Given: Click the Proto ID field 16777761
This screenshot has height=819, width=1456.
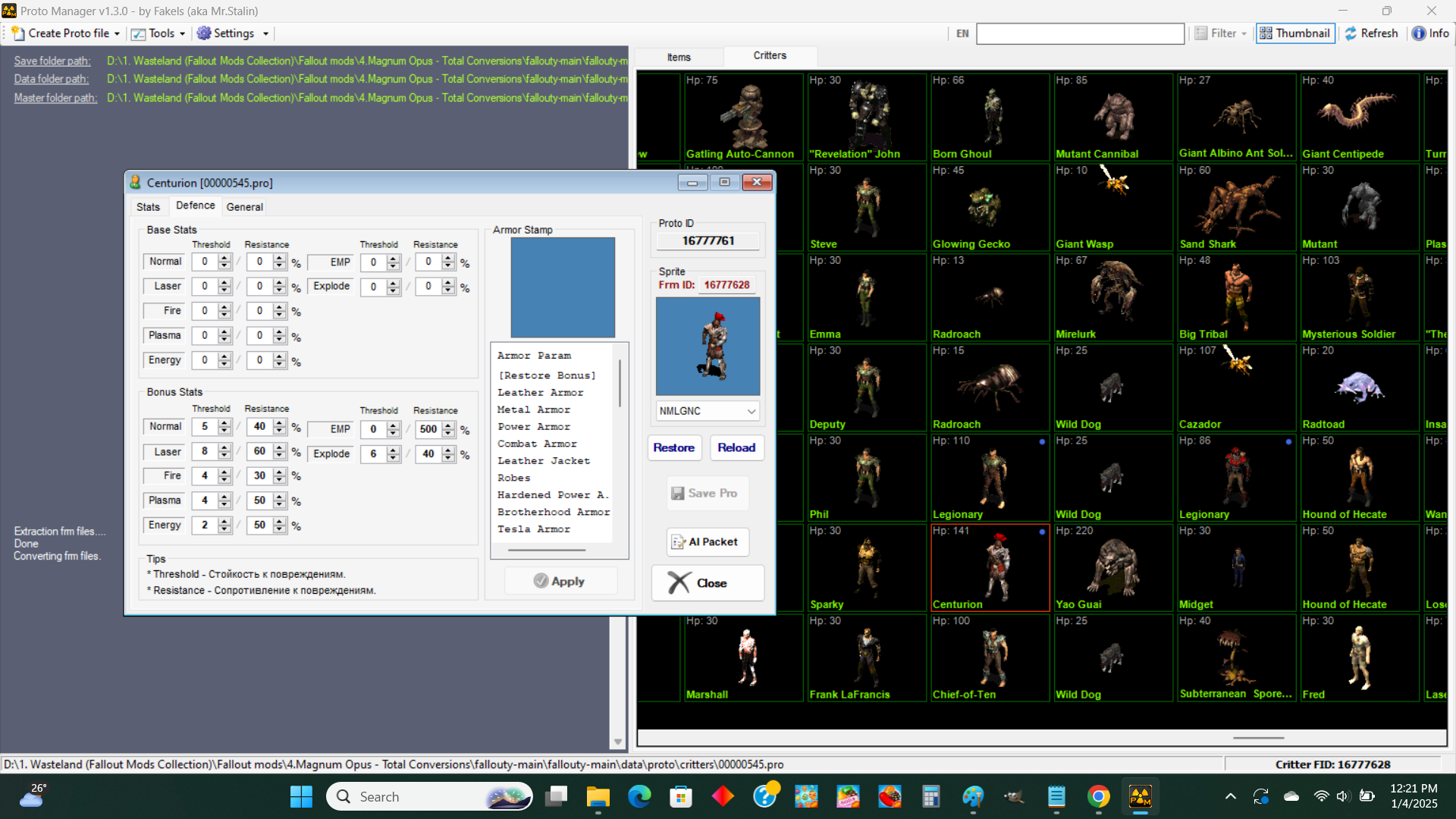Looking at the screenshot, I should click(x=708, y=241).
